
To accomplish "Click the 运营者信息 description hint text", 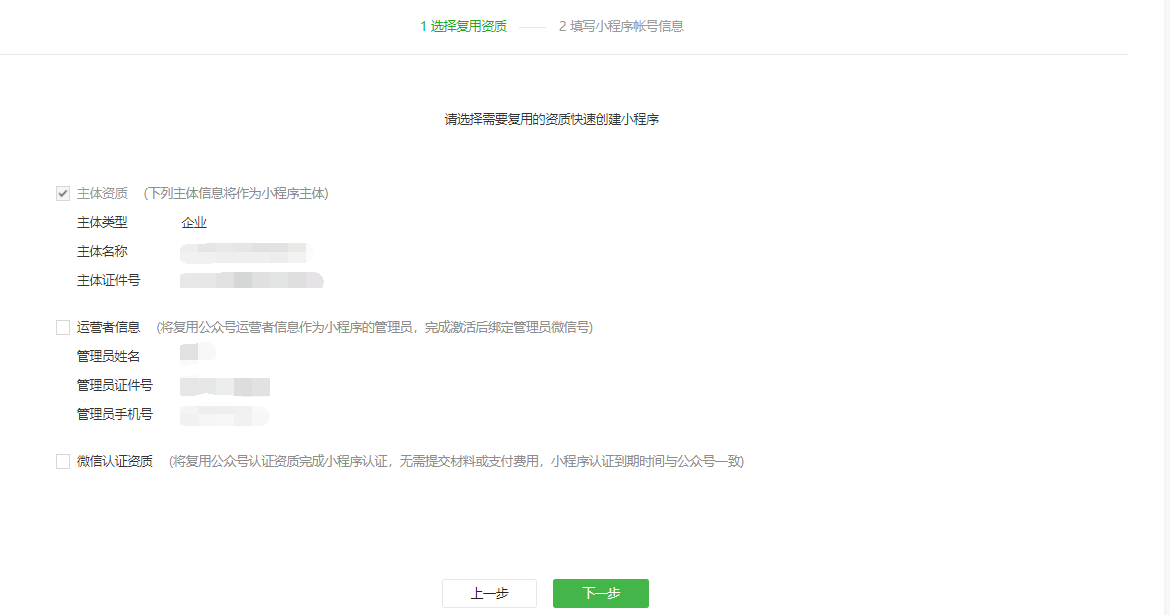I will [375, 327].
